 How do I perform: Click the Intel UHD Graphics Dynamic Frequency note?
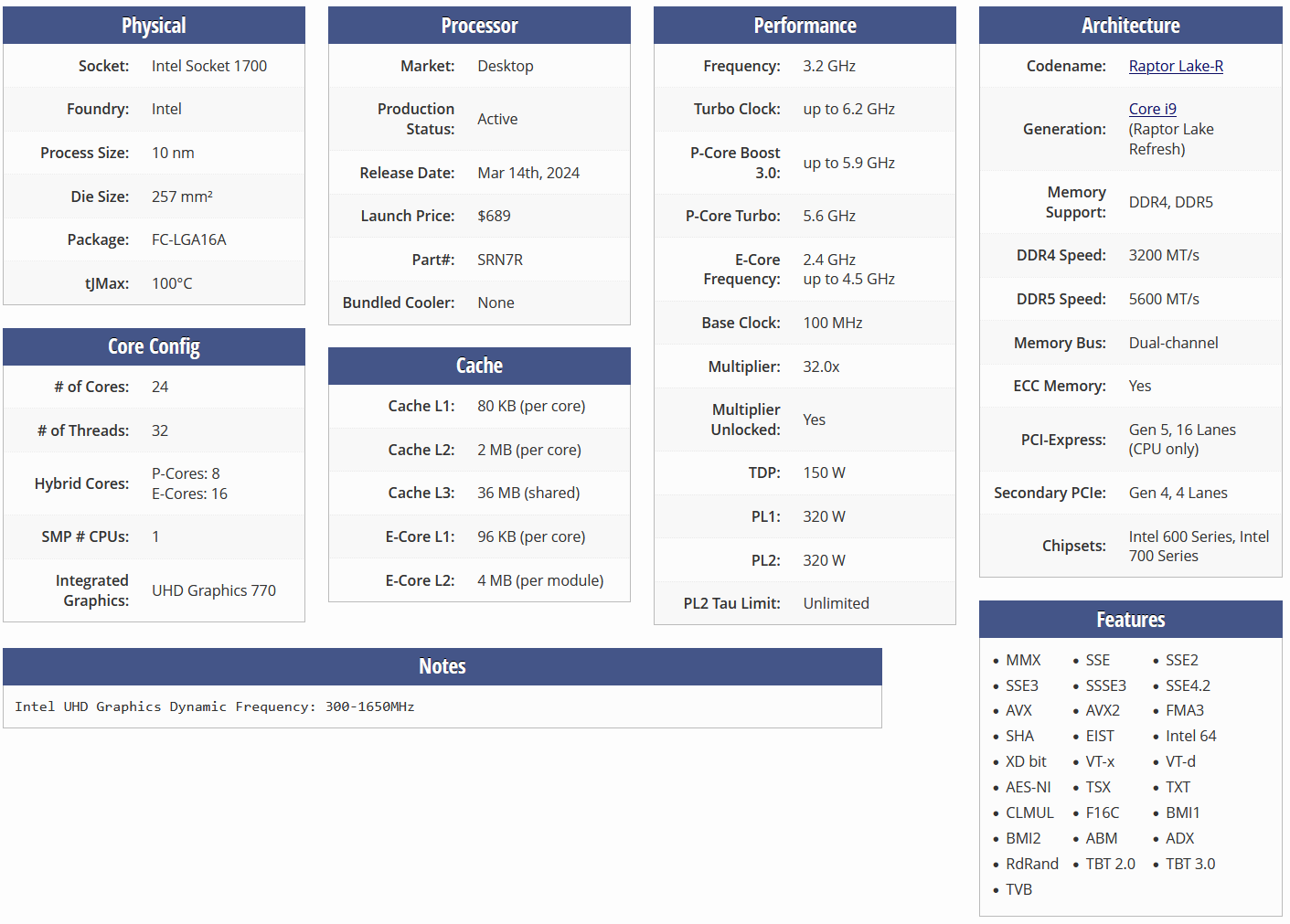(215, 706)
